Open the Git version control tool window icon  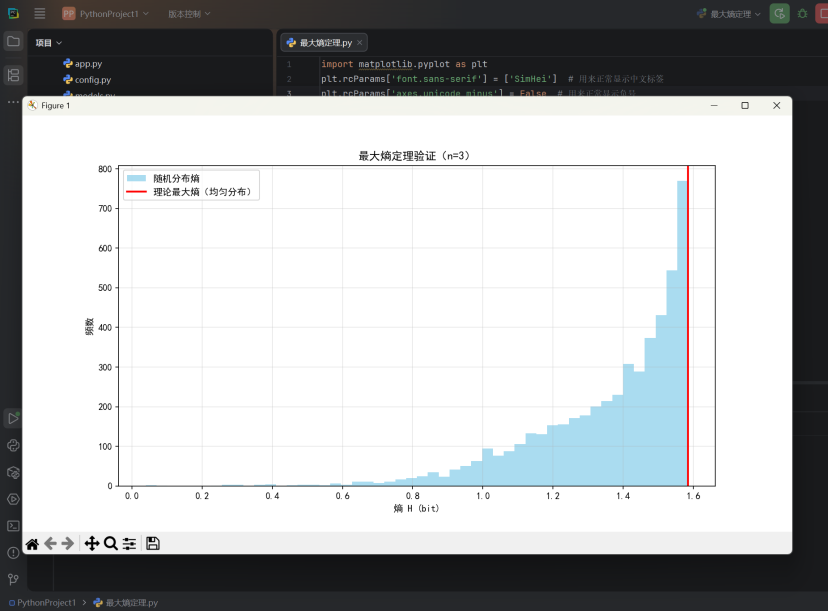(x=13, y=579)
